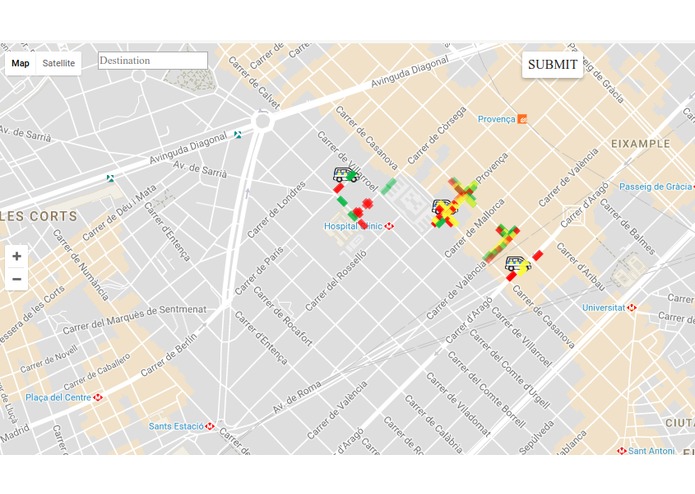Zoom in with the plus button
This screenshot has height=494, width=695.
tap(17, 256)
